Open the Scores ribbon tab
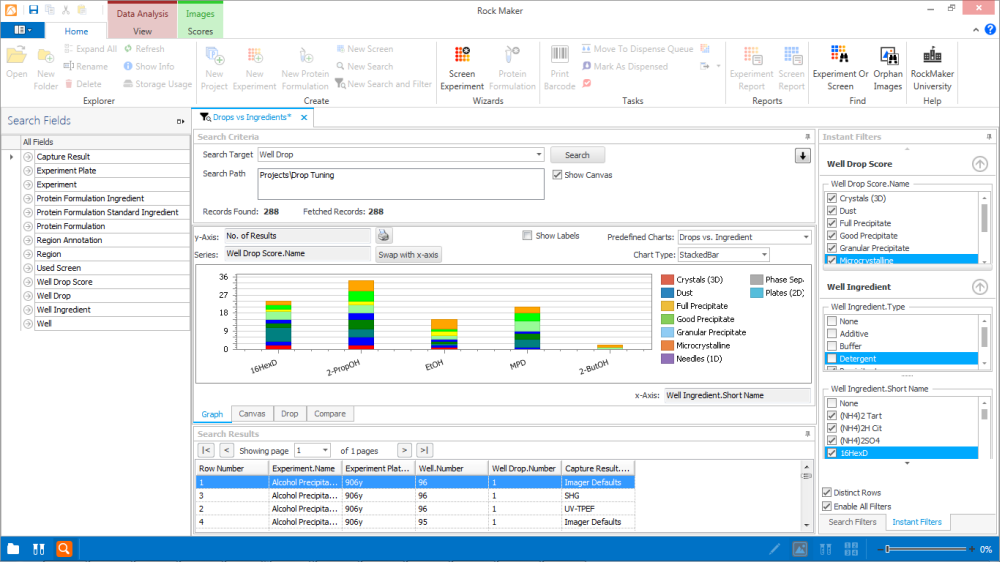1000x562 pixels. [200, 31]
